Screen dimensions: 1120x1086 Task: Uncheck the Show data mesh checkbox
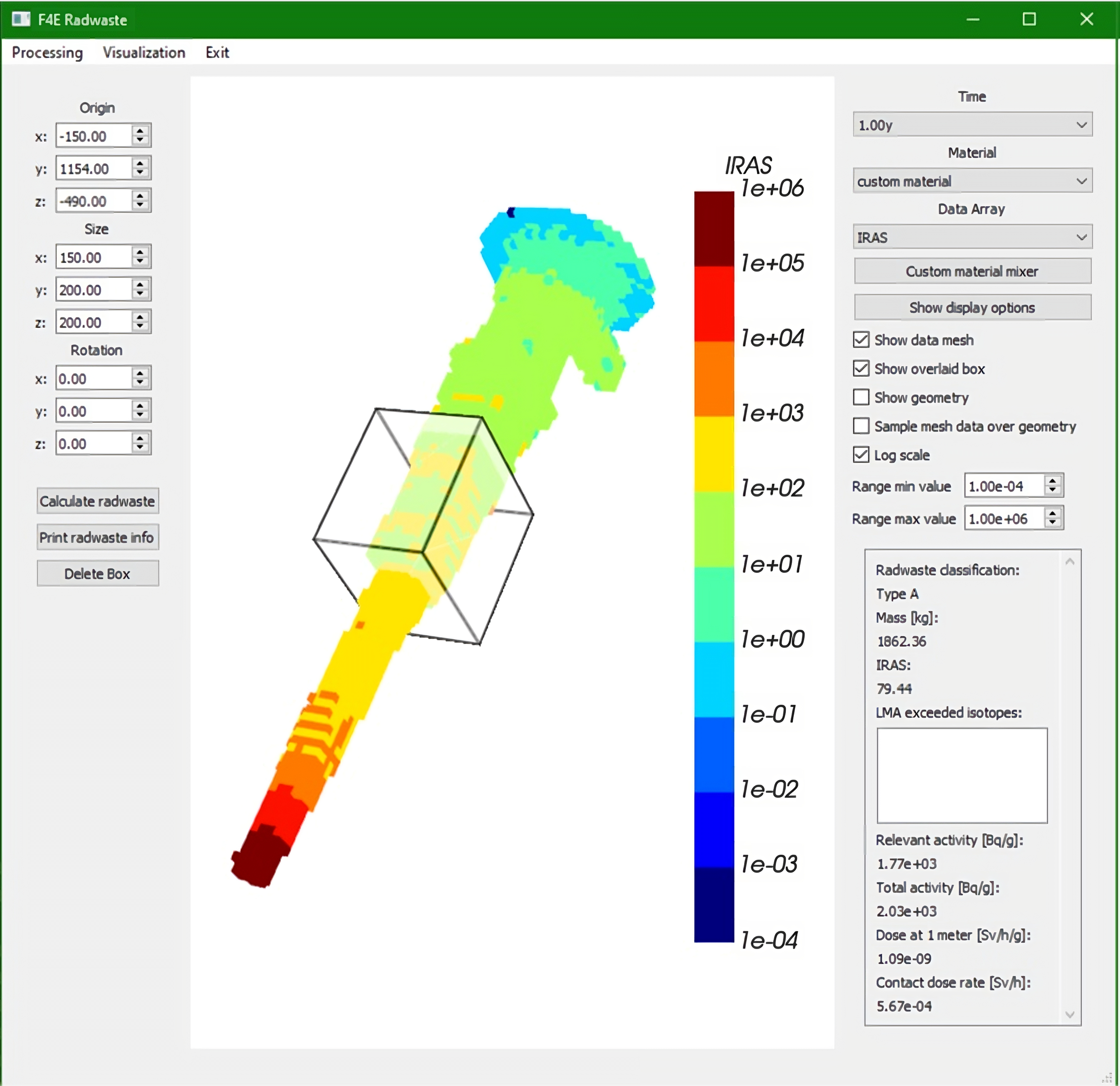coord(861,340)
